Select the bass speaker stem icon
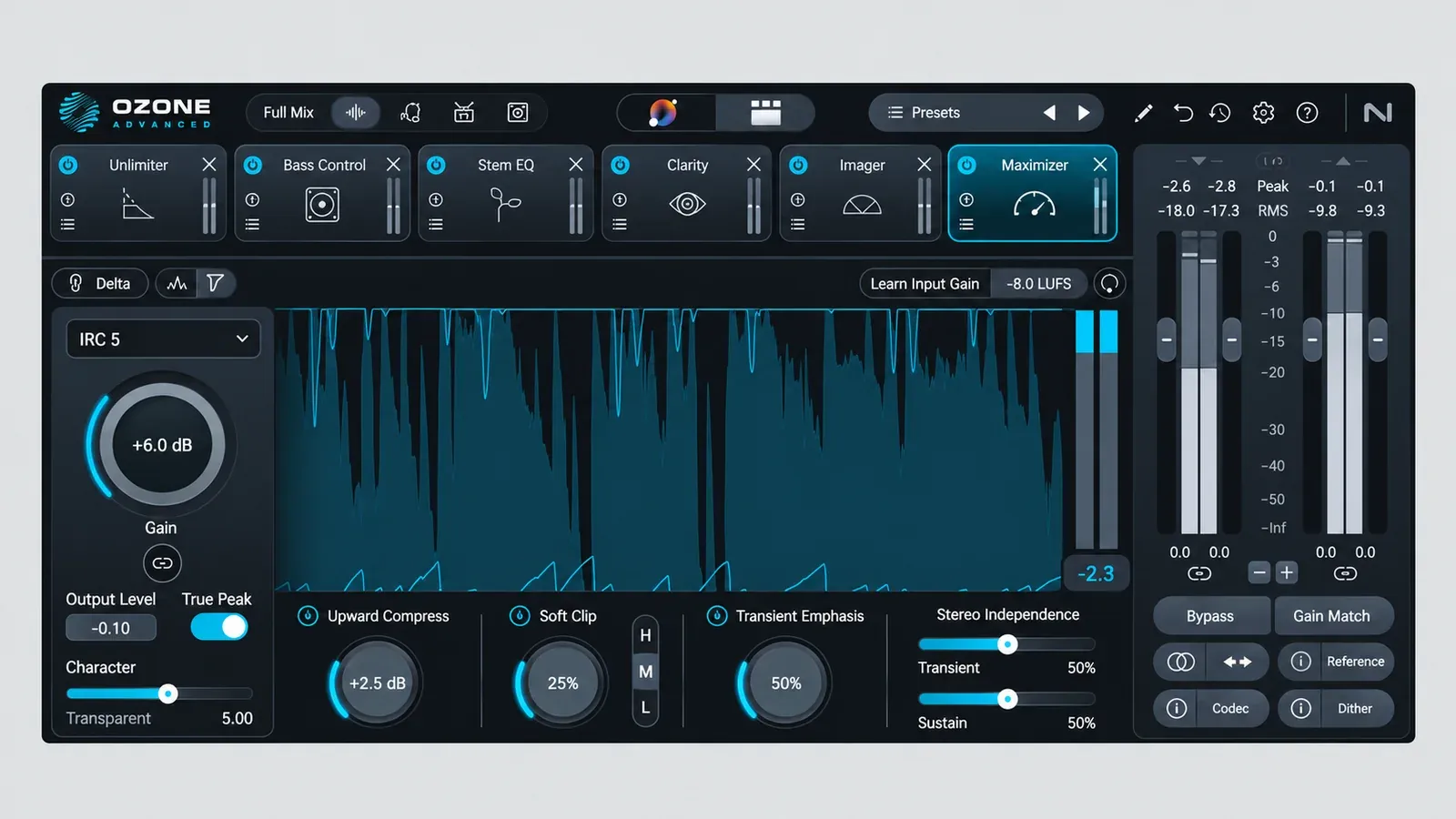The height and width of the screenshot is (819, 1456). tap(518, 113)
